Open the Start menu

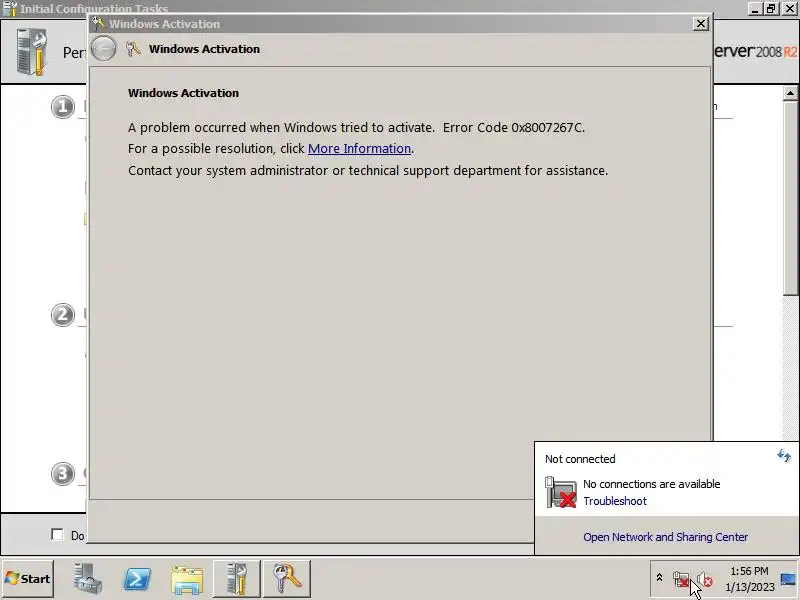[28, 579]
